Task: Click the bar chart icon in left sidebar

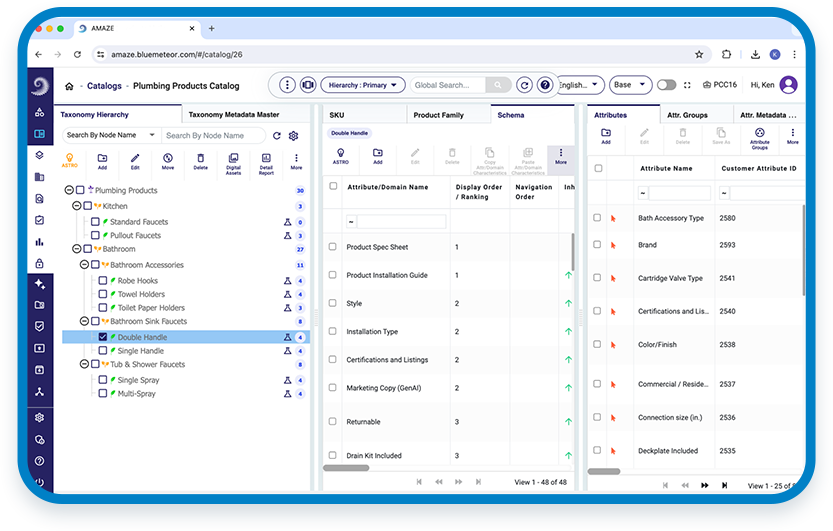Action: click(39, 242)
